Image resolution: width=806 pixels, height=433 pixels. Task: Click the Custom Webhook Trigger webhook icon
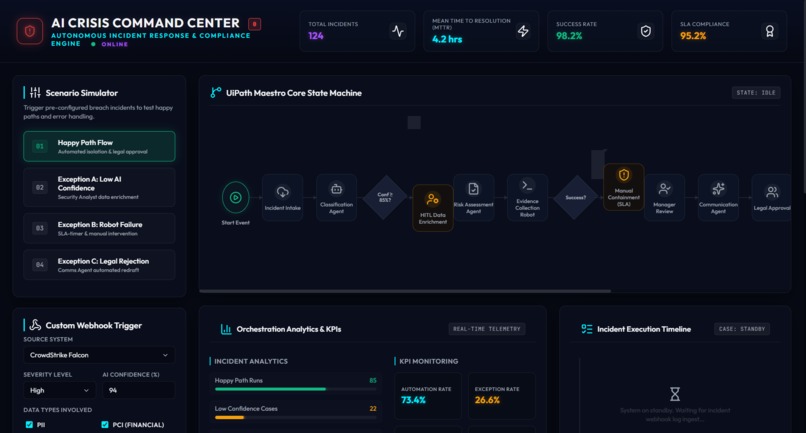coord(35,325)
